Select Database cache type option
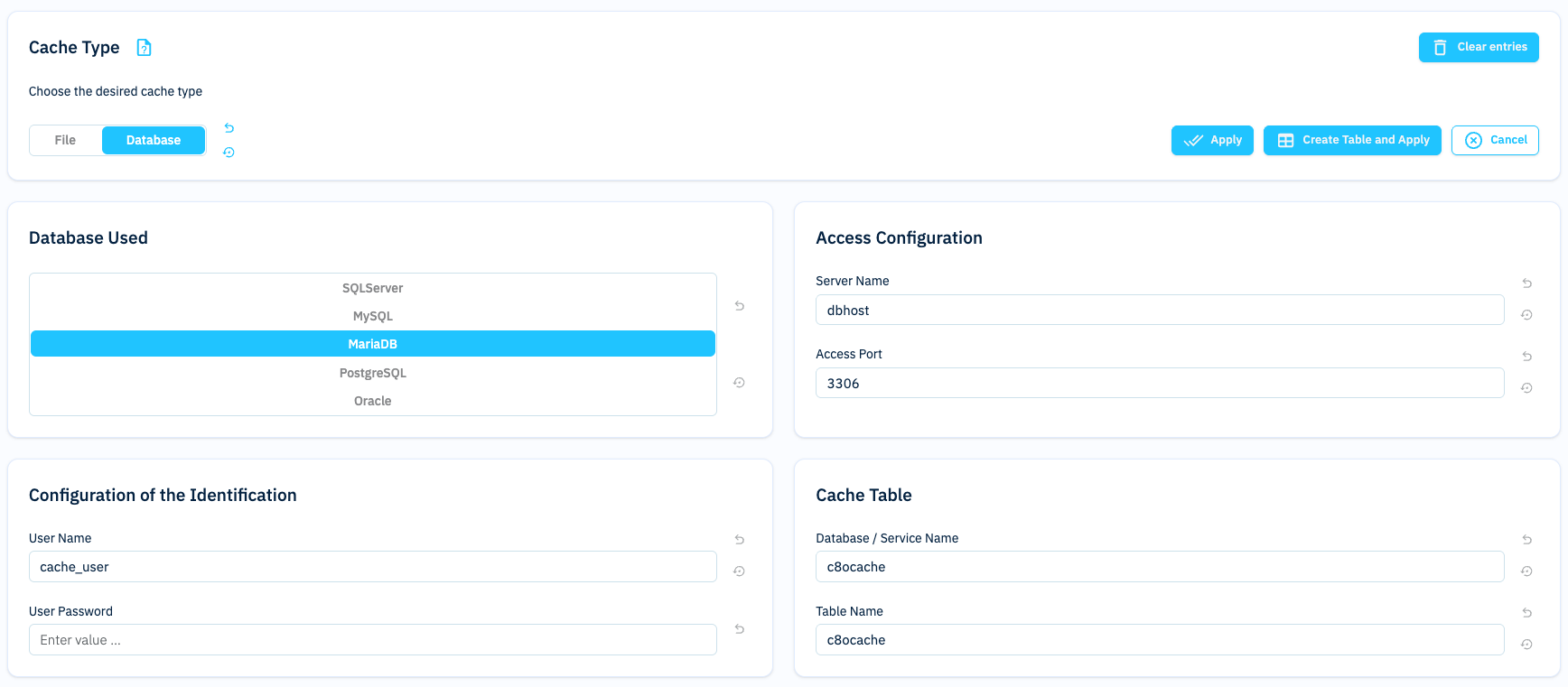 coord(154,140)
